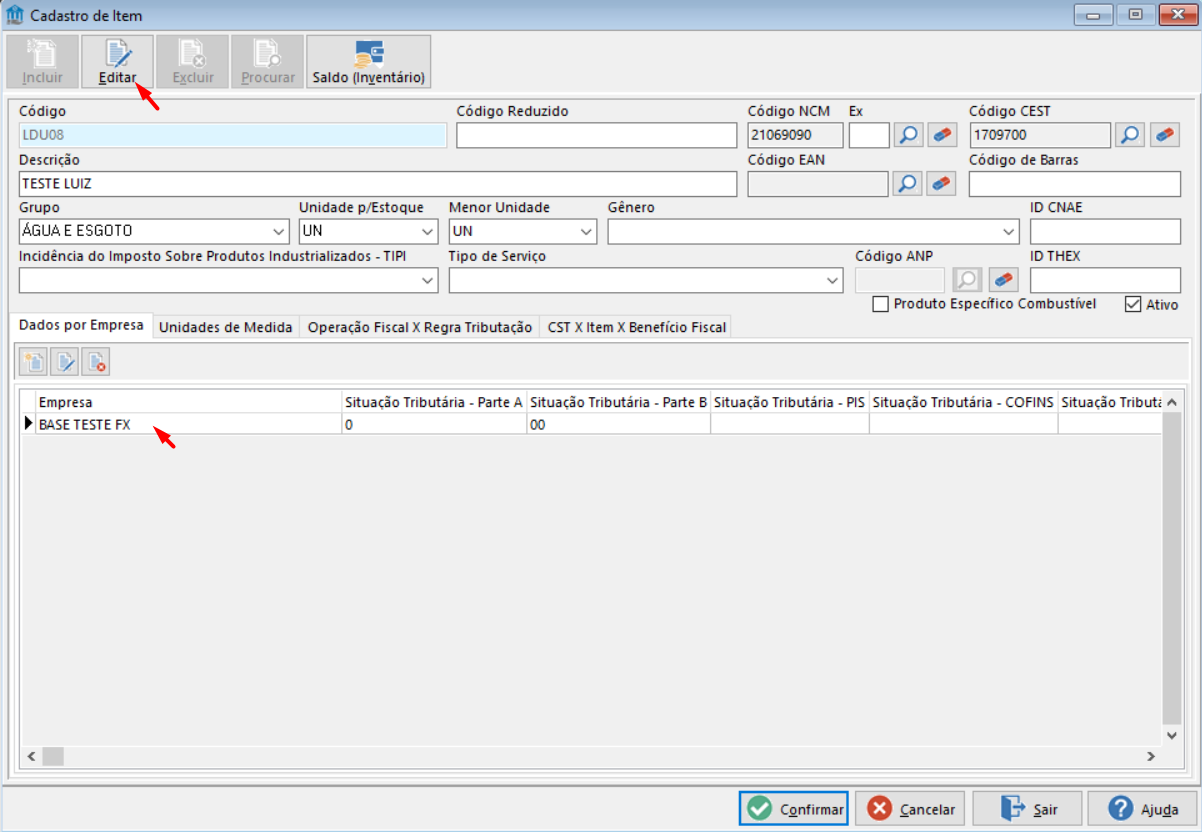The image size is (1202, 832).
Task: Click Situação Tributária - Parte B header
Action: pyautogui.click(x=619, y=402)
